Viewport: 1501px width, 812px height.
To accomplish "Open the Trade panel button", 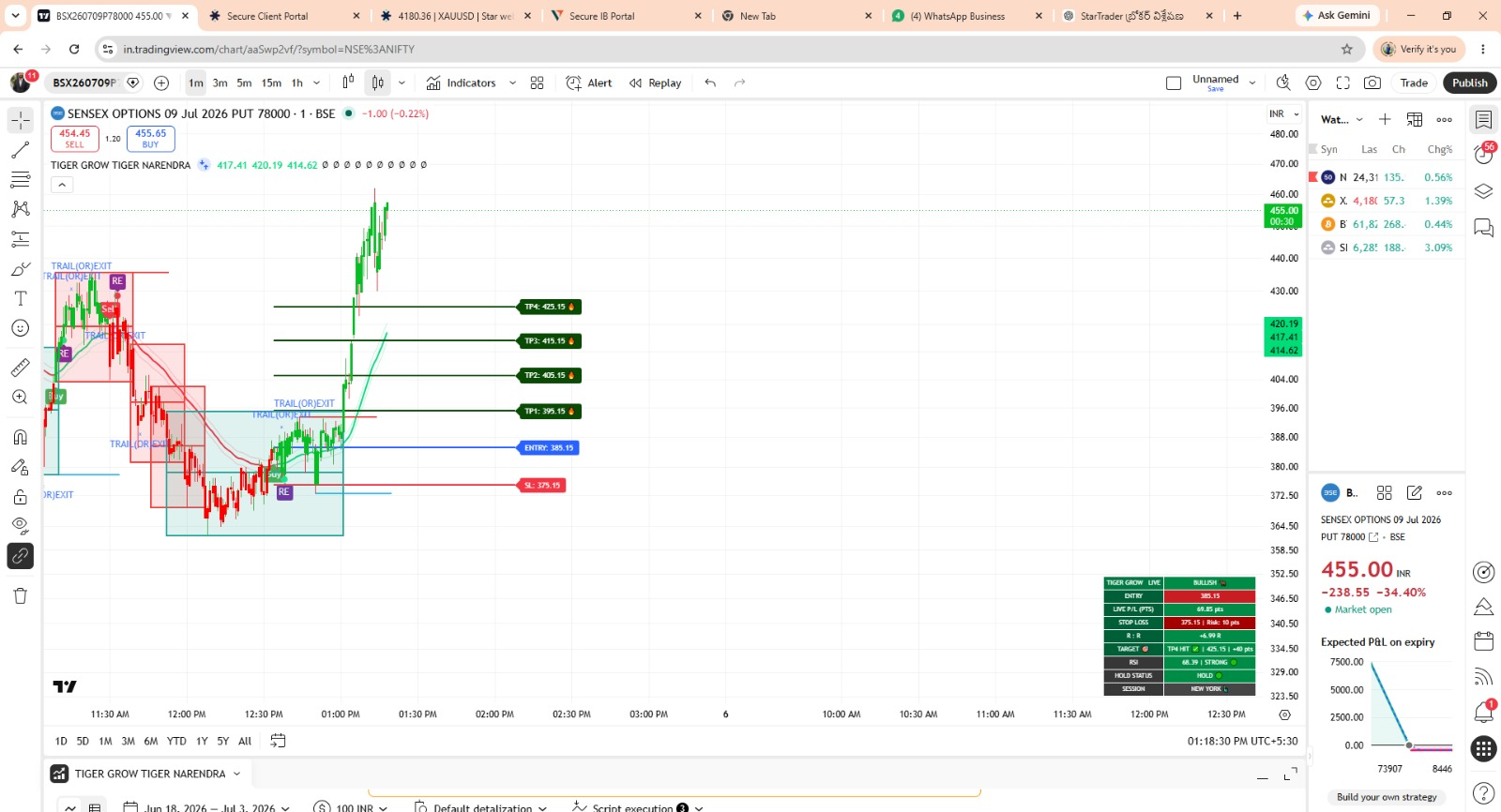I will (x=1414, y=83).
